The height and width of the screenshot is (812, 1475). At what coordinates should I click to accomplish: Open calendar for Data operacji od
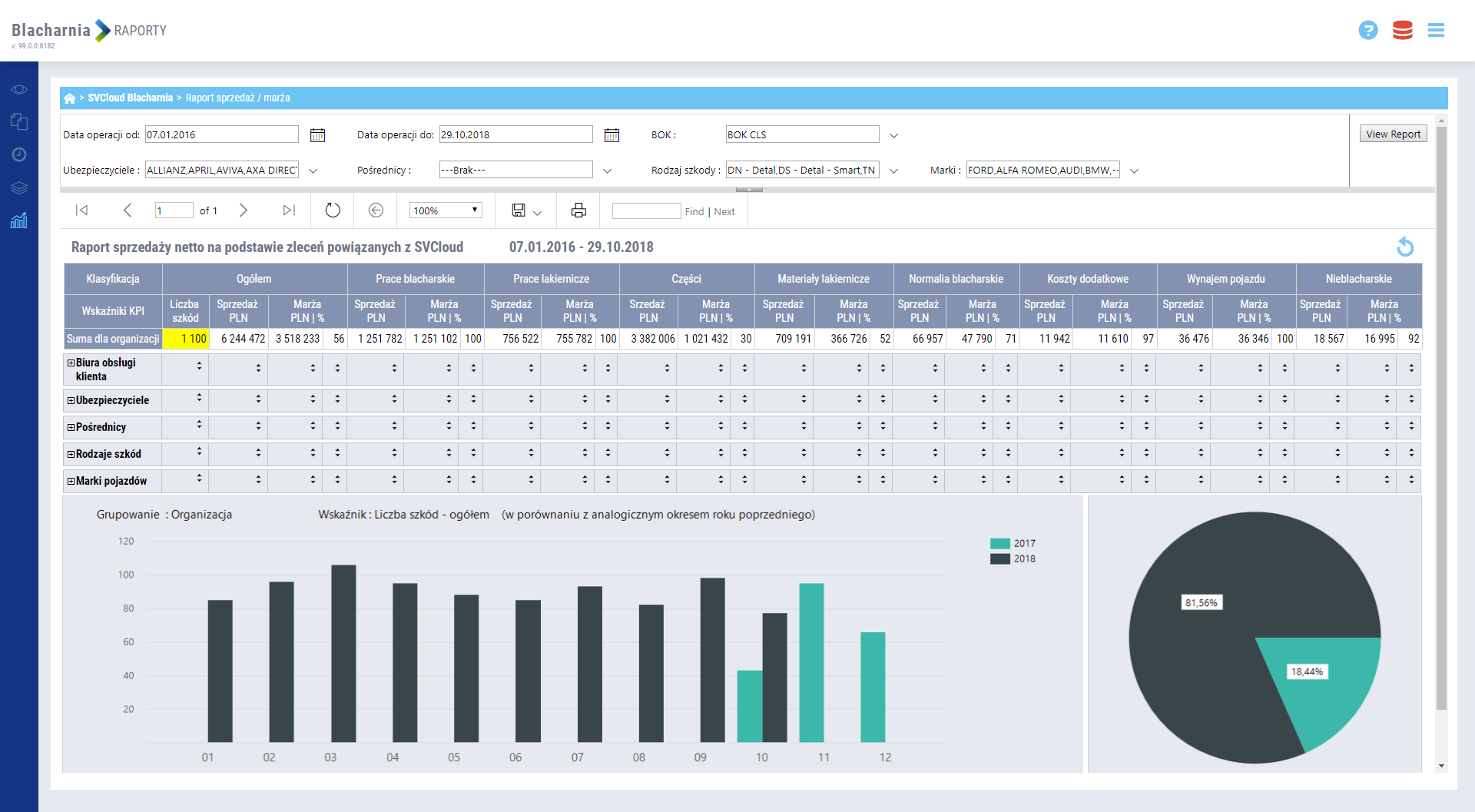tap(317, 135)
